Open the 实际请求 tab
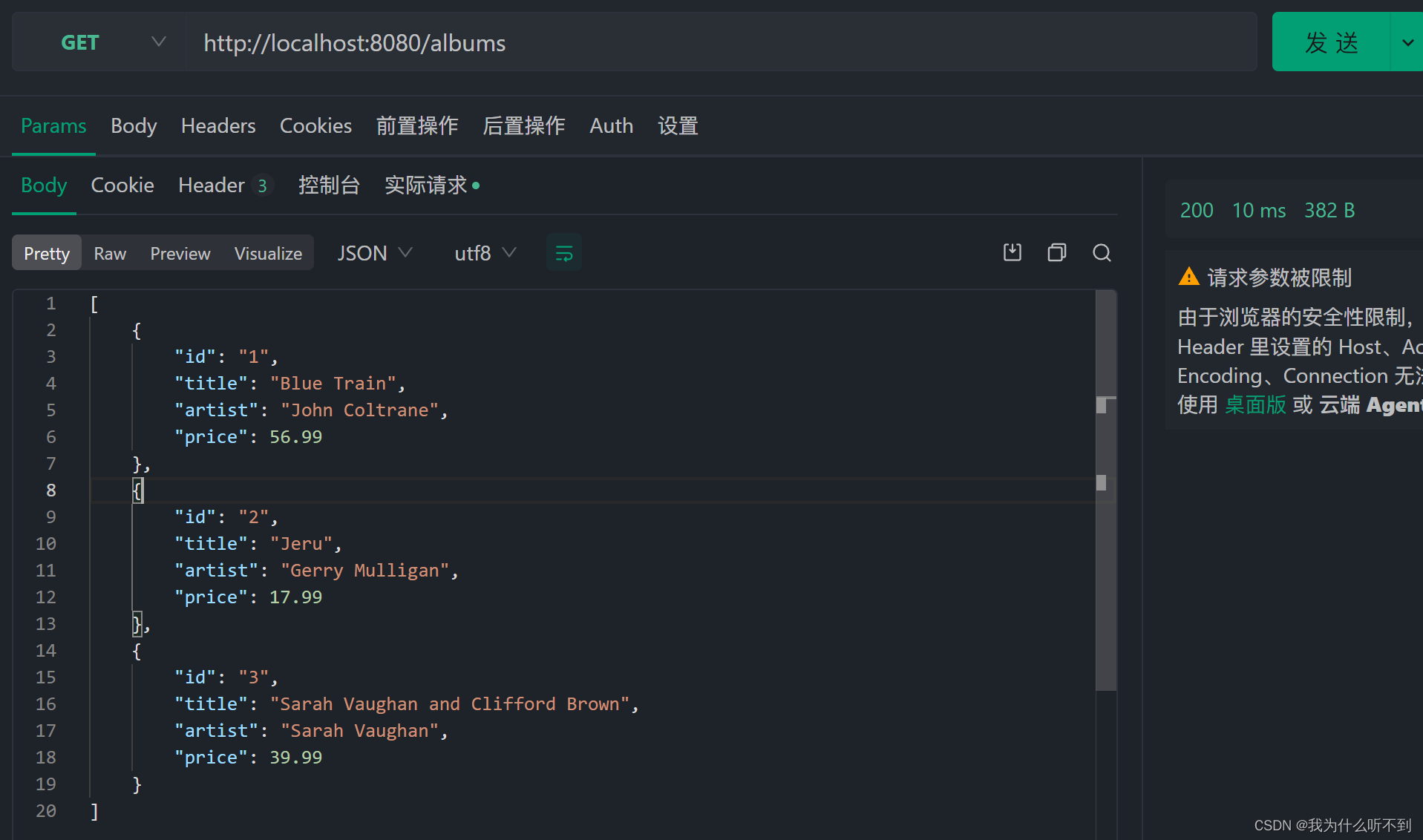This screenshot has width=1423, height=840. [431, 185]
